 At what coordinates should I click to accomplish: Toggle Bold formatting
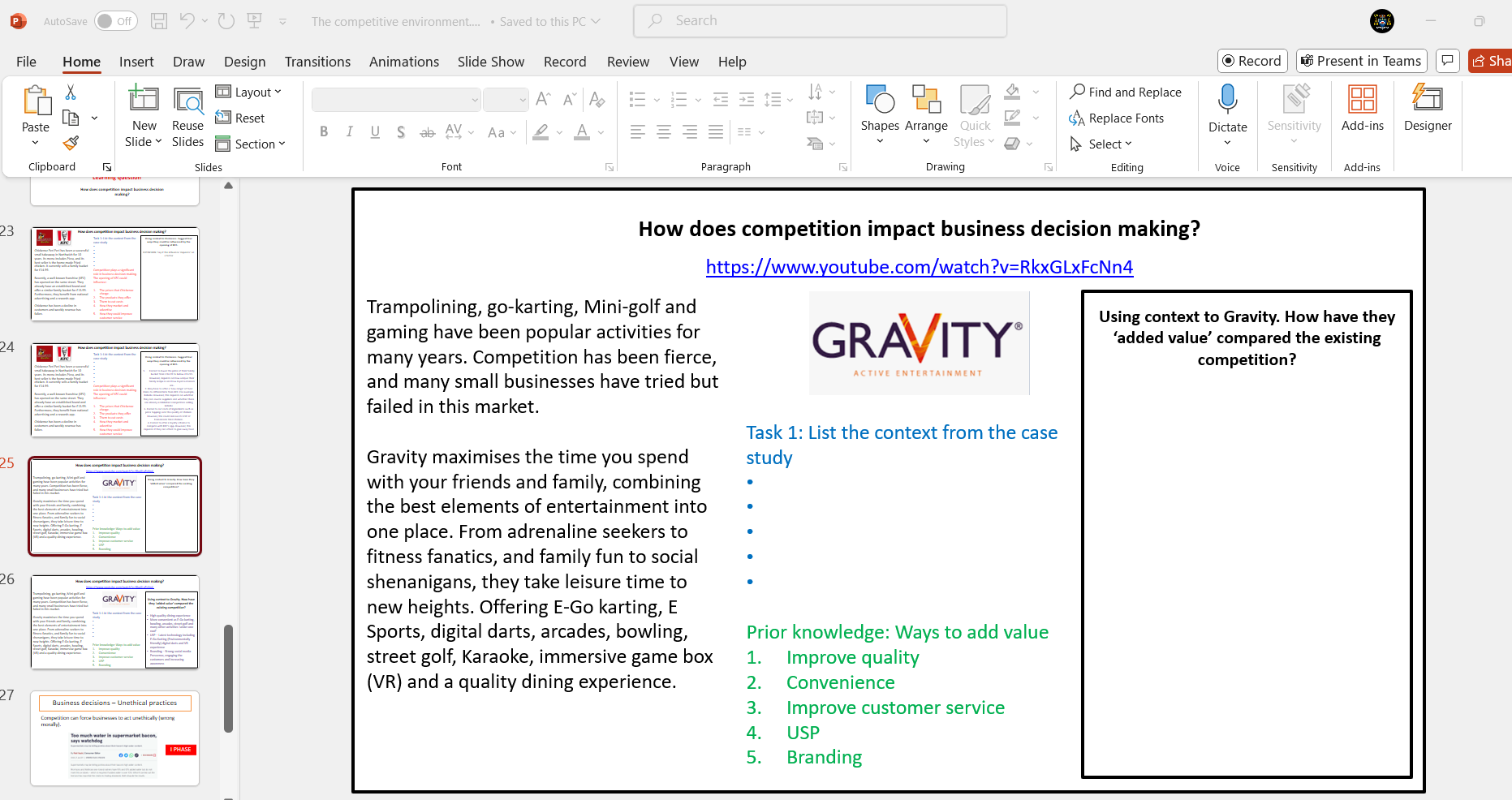click(324, 131)
